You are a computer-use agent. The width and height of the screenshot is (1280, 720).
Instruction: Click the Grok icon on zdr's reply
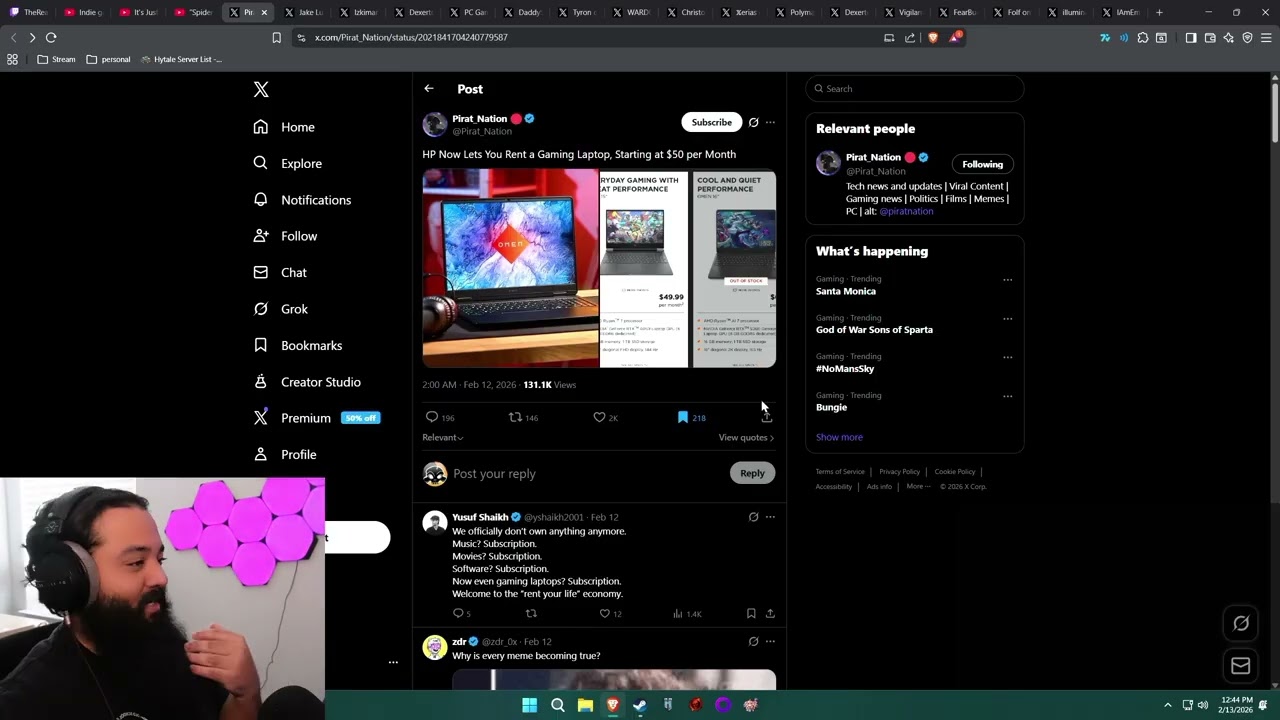click(x=753, y=641)
